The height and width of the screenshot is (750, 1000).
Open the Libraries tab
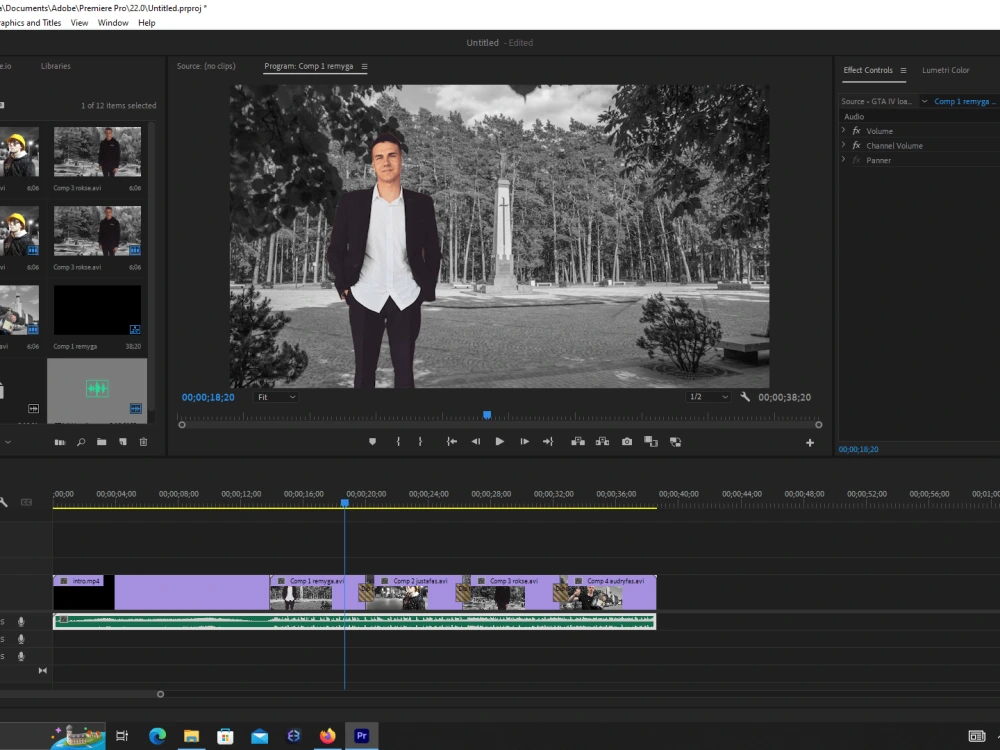click(55, 66)
